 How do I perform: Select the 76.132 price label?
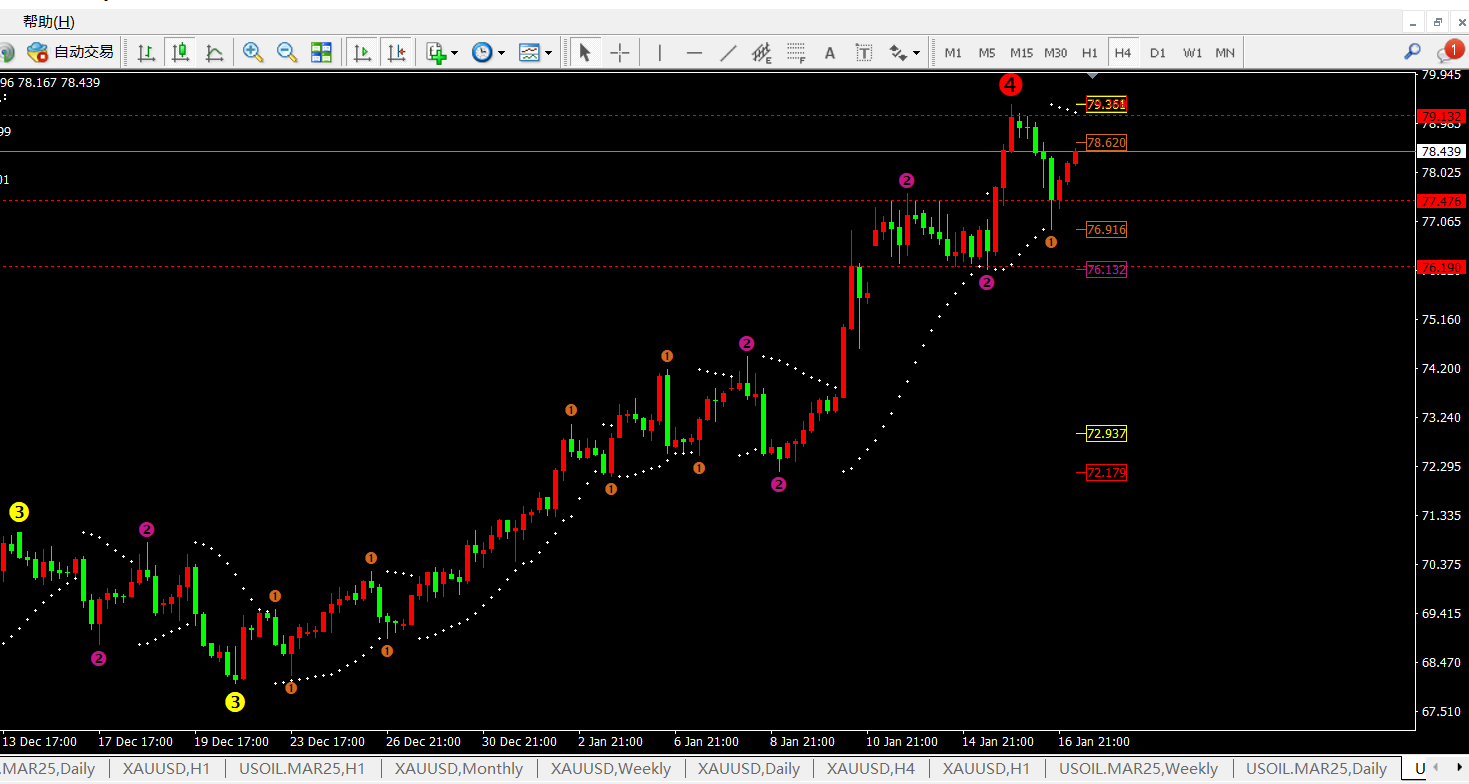[1106, 270]
